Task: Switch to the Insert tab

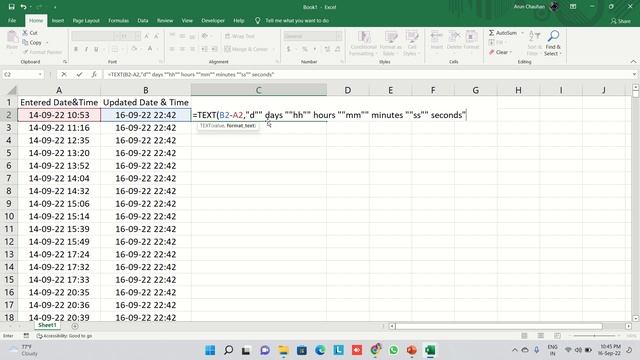Action: (58, 20)
